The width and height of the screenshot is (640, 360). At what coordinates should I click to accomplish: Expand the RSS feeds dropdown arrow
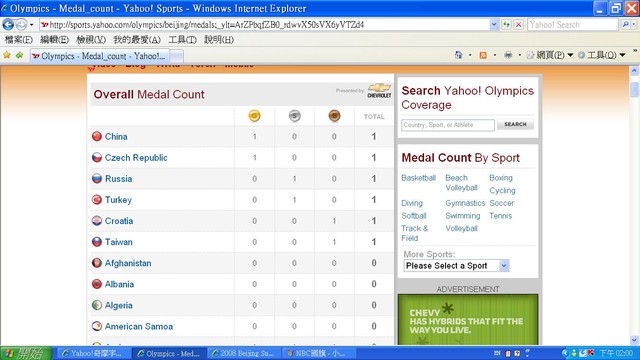tap(495, 55)
